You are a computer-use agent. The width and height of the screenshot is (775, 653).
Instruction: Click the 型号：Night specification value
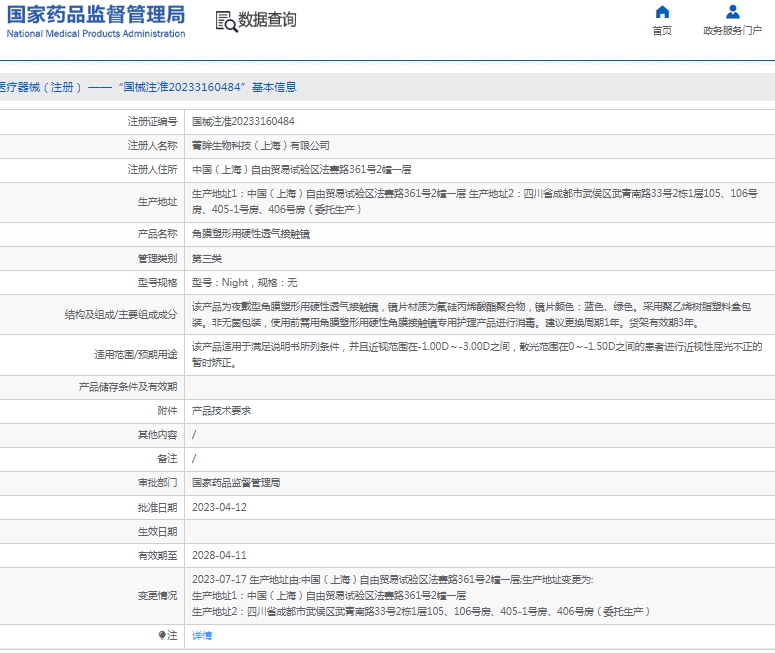tap(245, 283)
